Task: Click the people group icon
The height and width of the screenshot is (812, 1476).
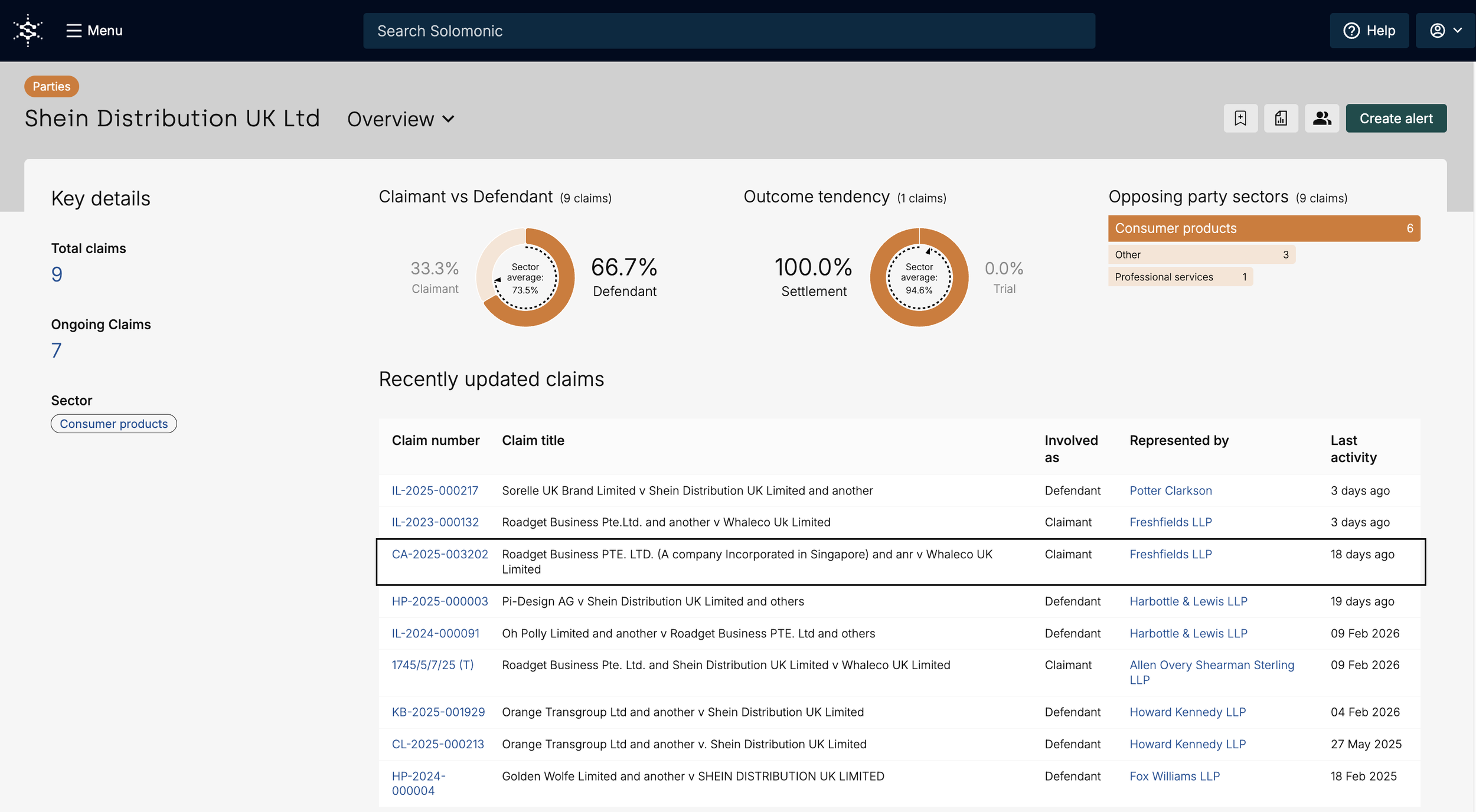Action: (1321, 119)
